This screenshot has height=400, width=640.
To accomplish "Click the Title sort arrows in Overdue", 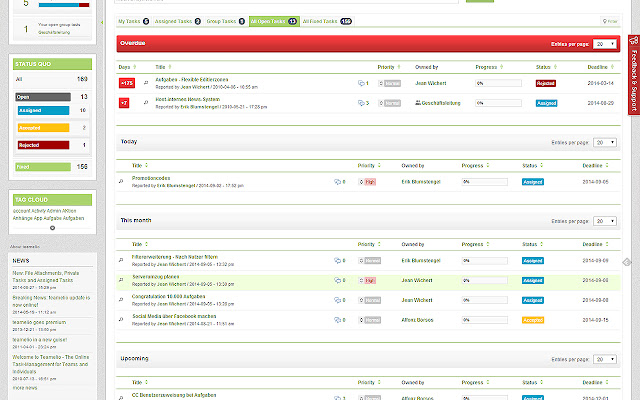I will pyautogui.click(x=167, y=67).
